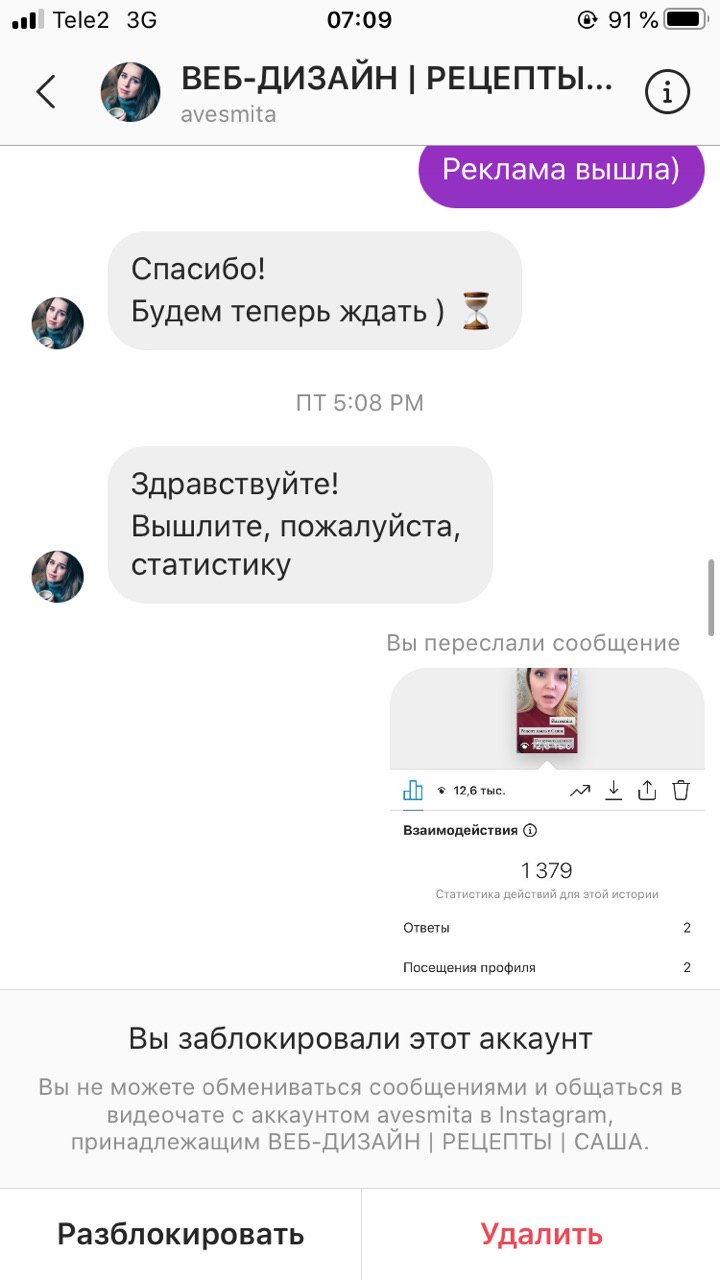Tap the Разблокировать button
The height and width of the screenshot is (1280, 720).
pyautogui.click(x=180, y=1234)
